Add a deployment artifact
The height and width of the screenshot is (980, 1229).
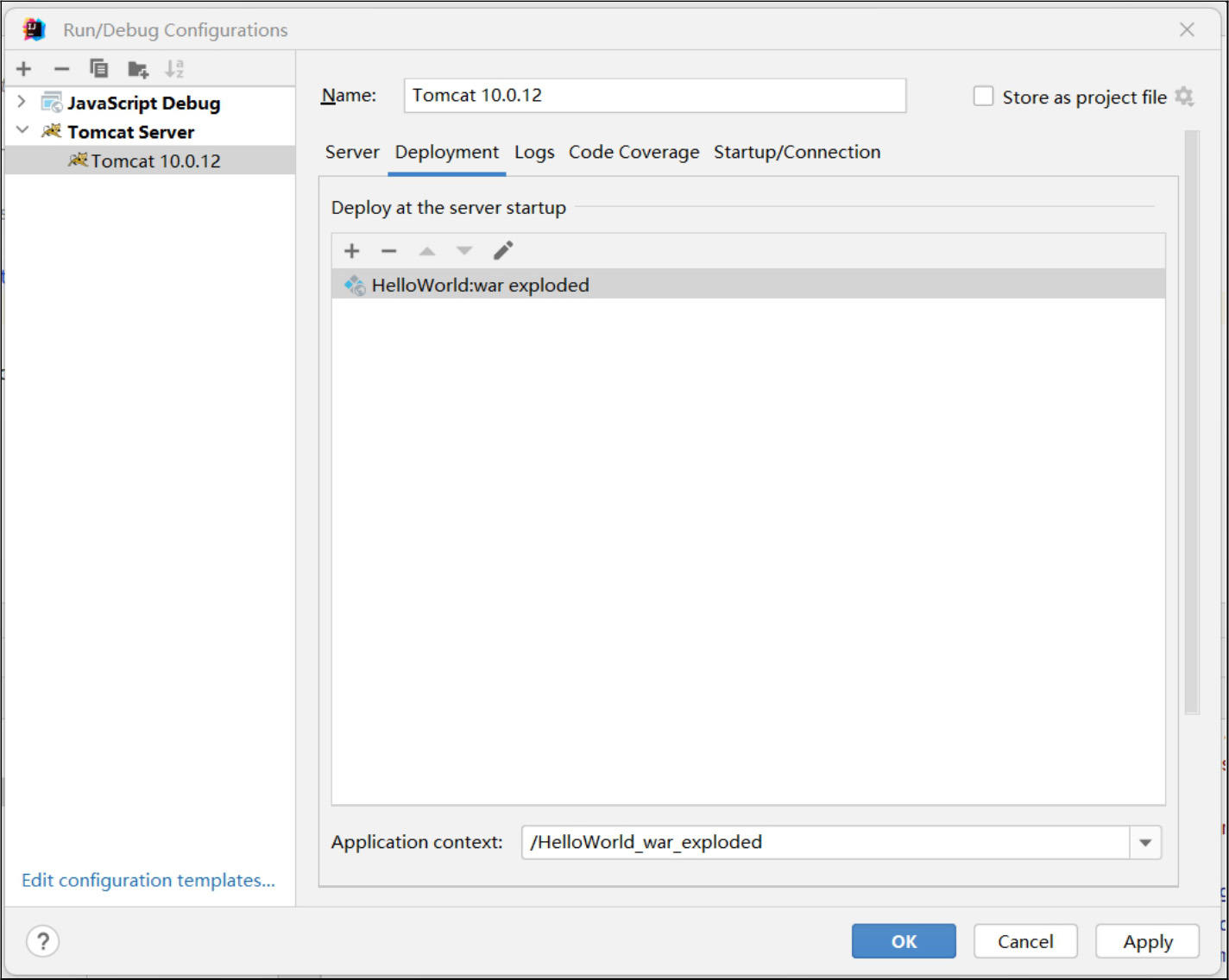(351, 251)
